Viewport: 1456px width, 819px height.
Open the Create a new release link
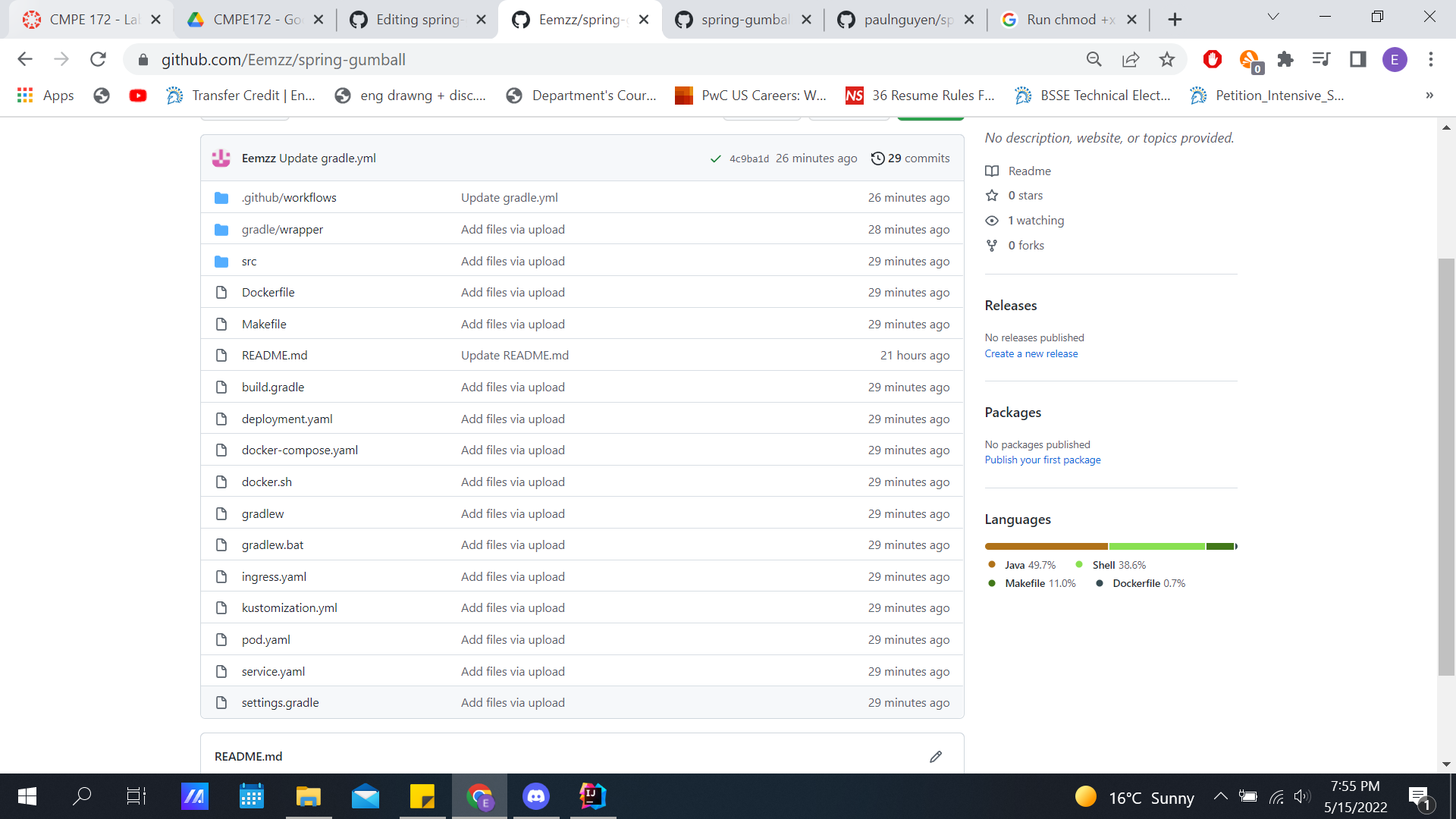[x=1031, y=354]
